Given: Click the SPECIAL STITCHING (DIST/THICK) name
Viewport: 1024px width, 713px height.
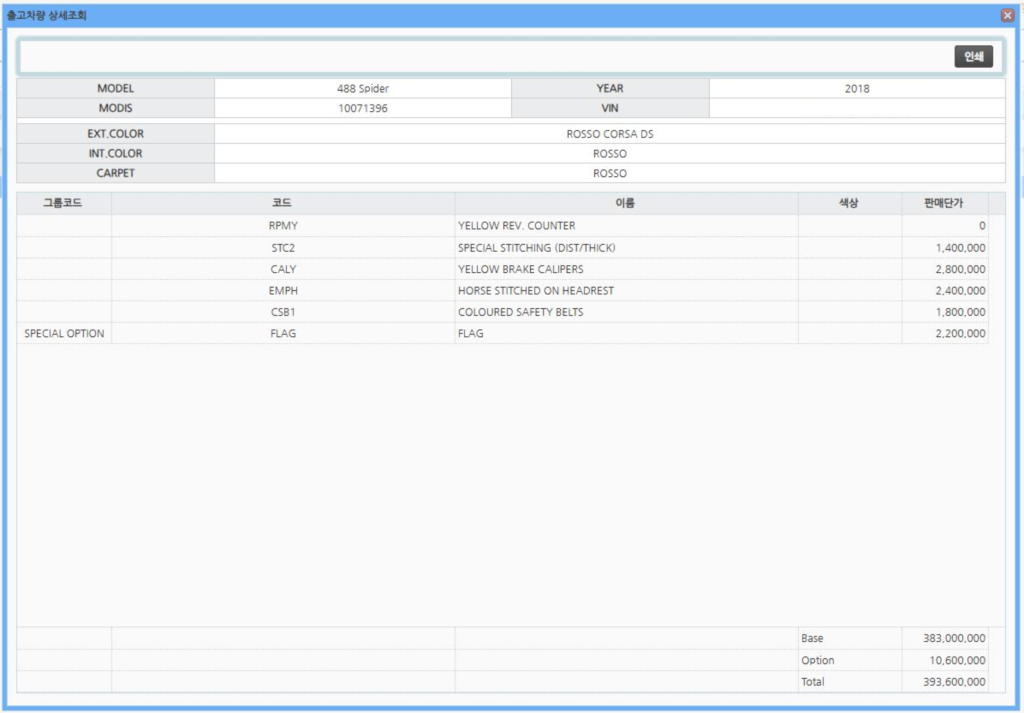Looking at the screenshot, I should tap(536, 247).
